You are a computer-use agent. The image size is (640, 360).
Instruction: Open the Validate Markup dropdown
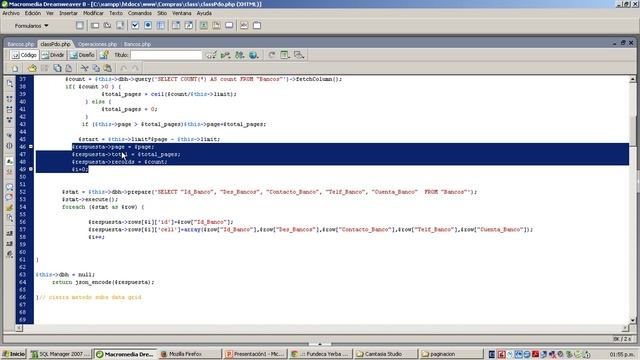coord(225,55)
